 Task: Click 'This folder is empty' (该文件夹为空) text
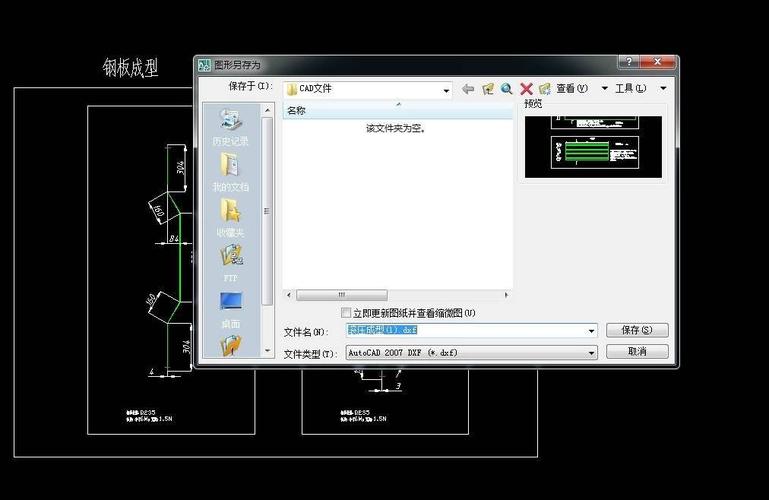(x=396, y=128)
